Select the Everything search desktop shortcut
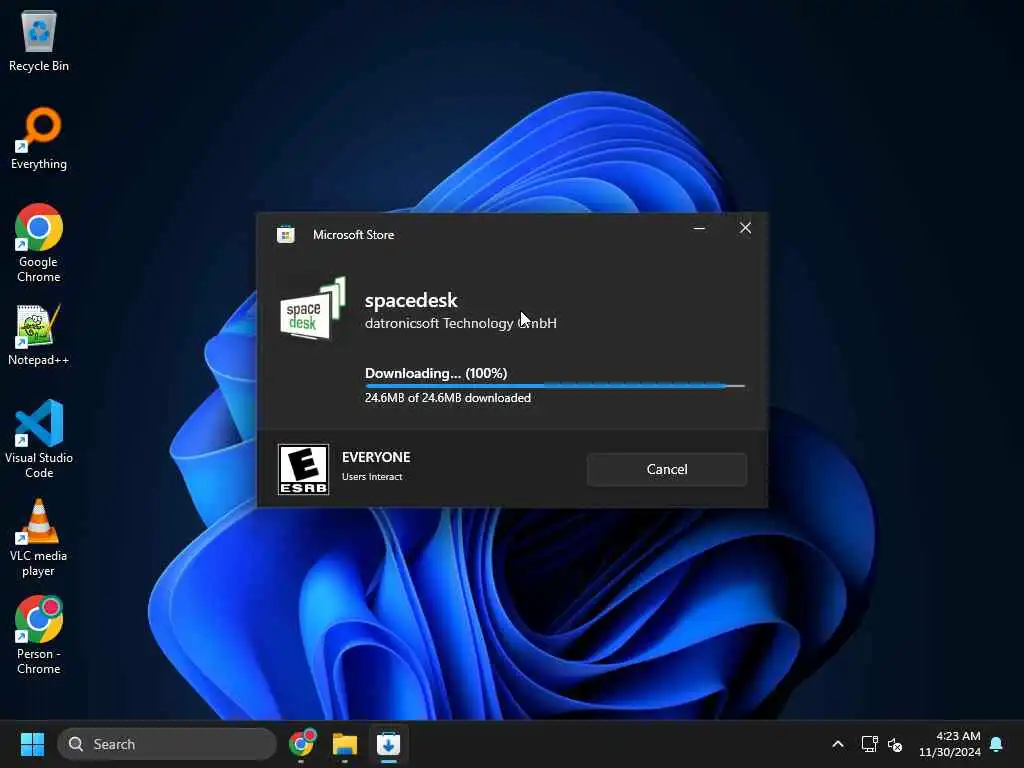Viewport: 1024px width, 768px height. 39,138
